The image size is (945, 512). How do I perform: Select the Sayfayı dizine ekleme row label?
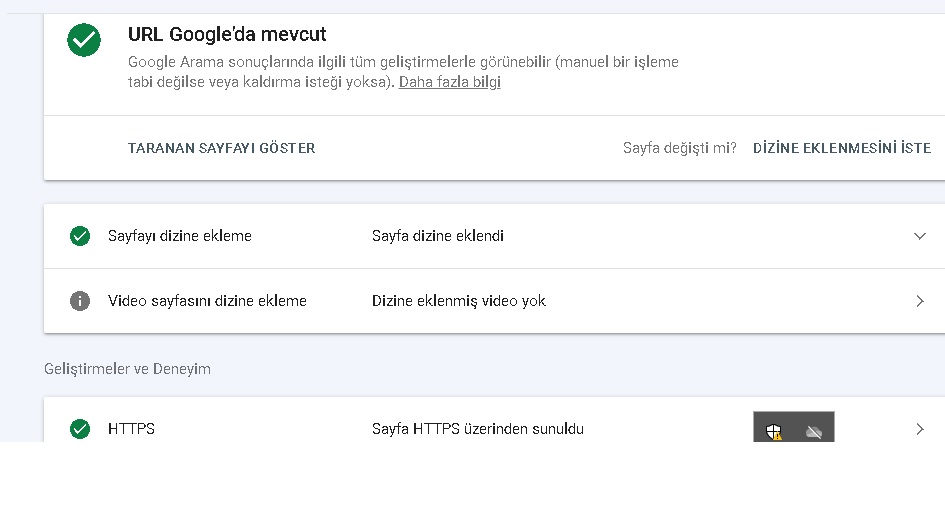(x=180, y=236)
